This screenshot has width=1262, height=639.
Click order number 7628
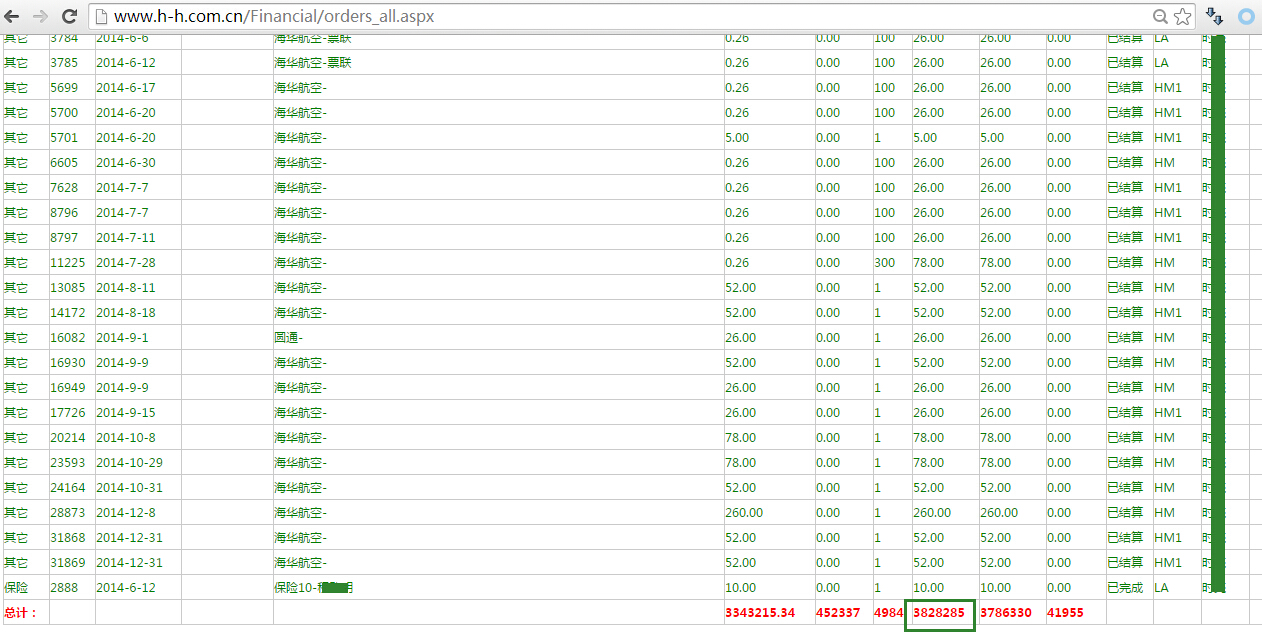point(64,187)
